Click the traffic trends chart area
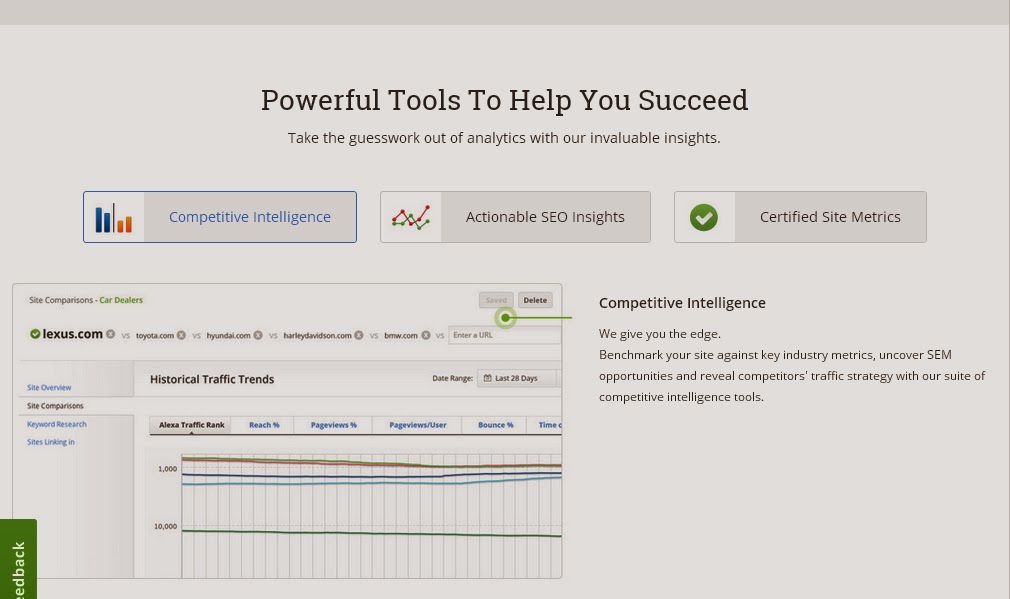Screen dimensions: 1010x599 [371, 515]
